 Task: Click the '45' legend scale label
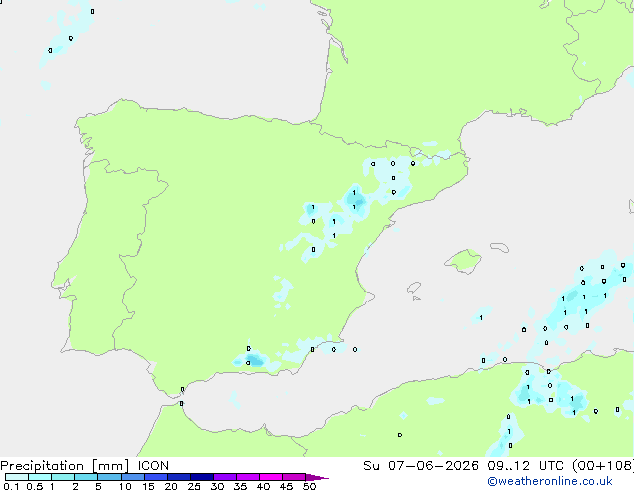[x=286, y=486]
